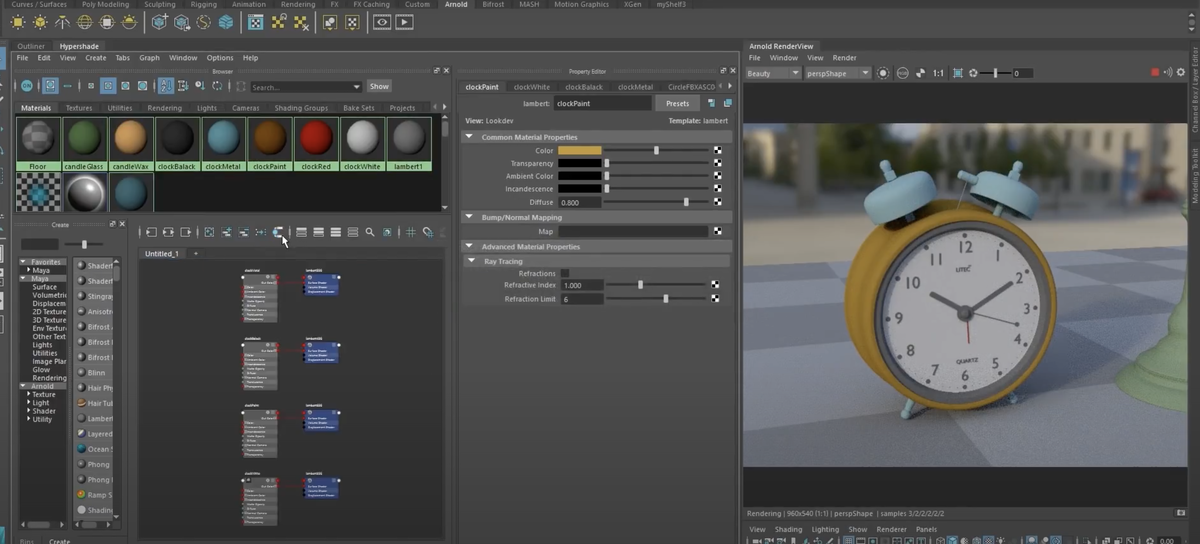Toggle the ON button in Browser toolbar
The image size is (1200, 544).
point(27,87)
